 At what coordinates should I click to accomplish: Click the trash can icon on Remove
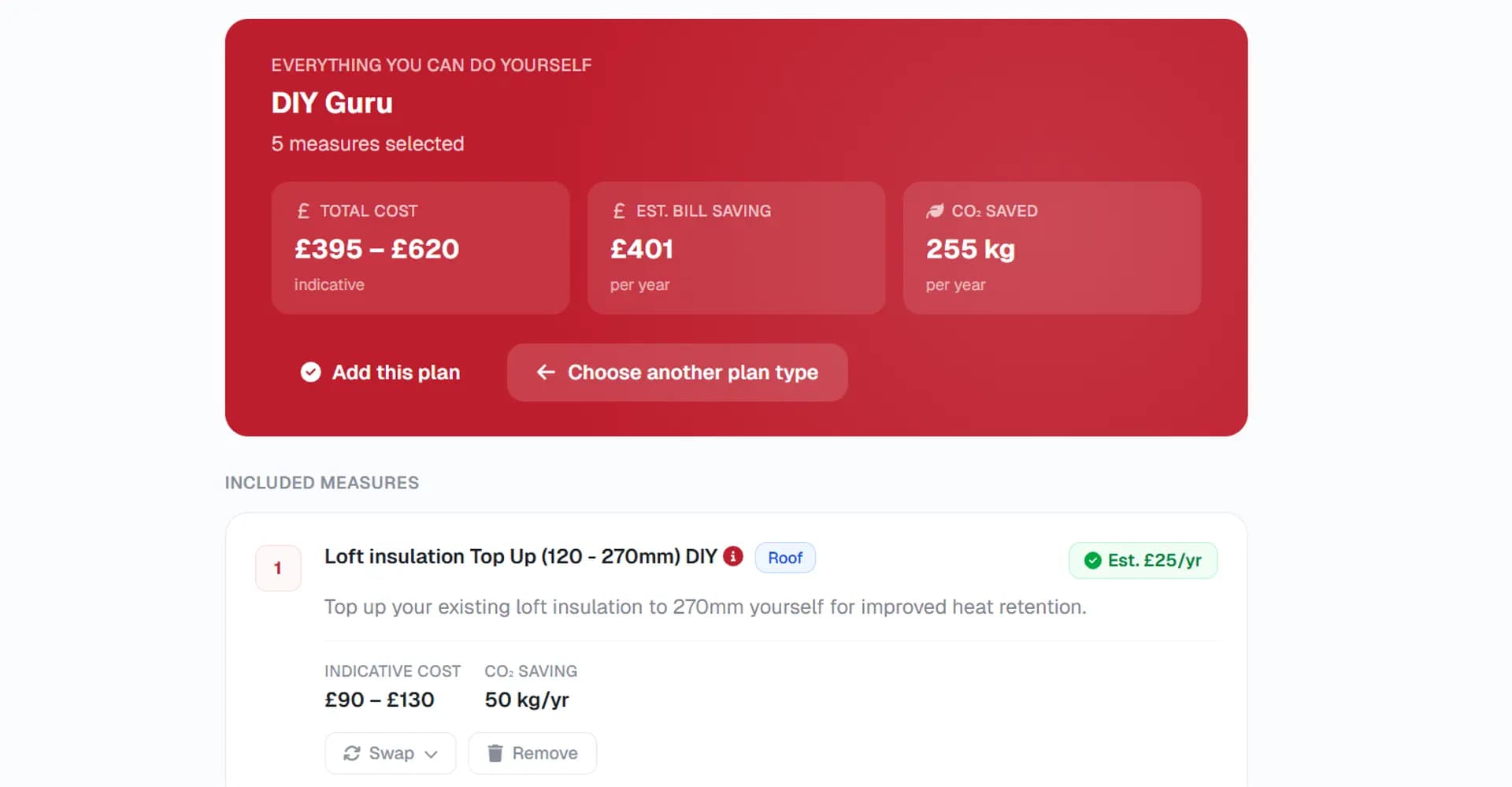(495, 753)
